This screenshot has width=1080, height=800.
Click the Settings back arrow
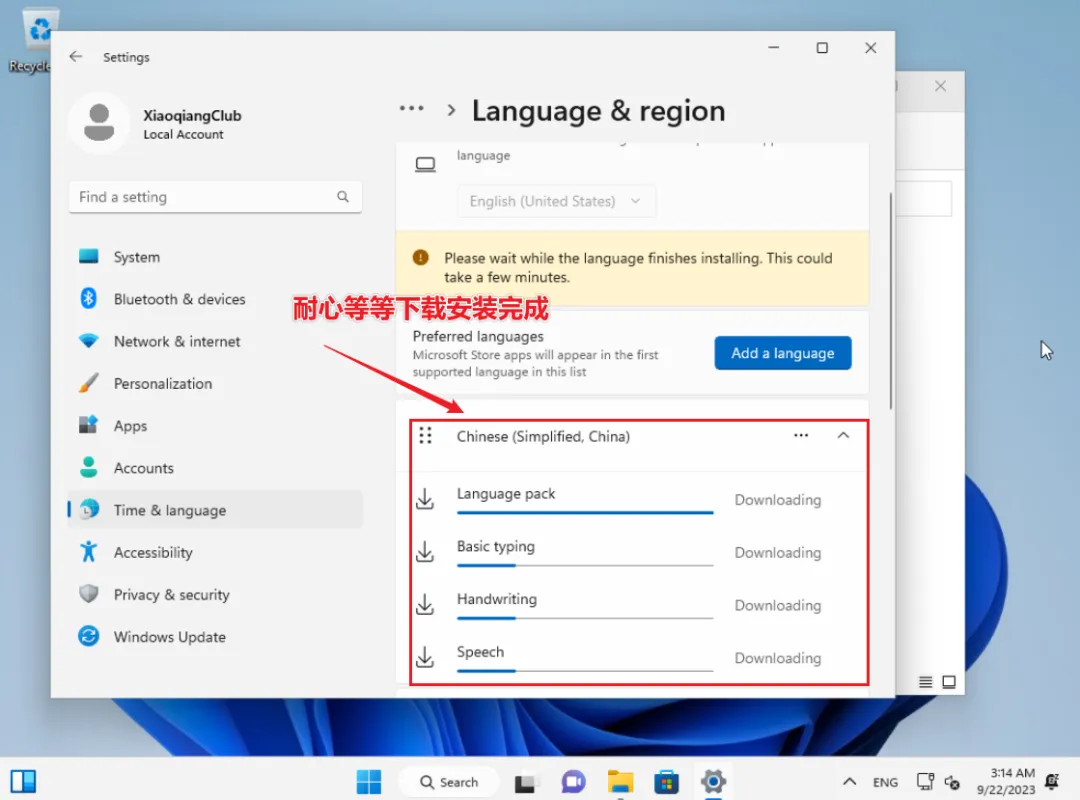(76, 57)
